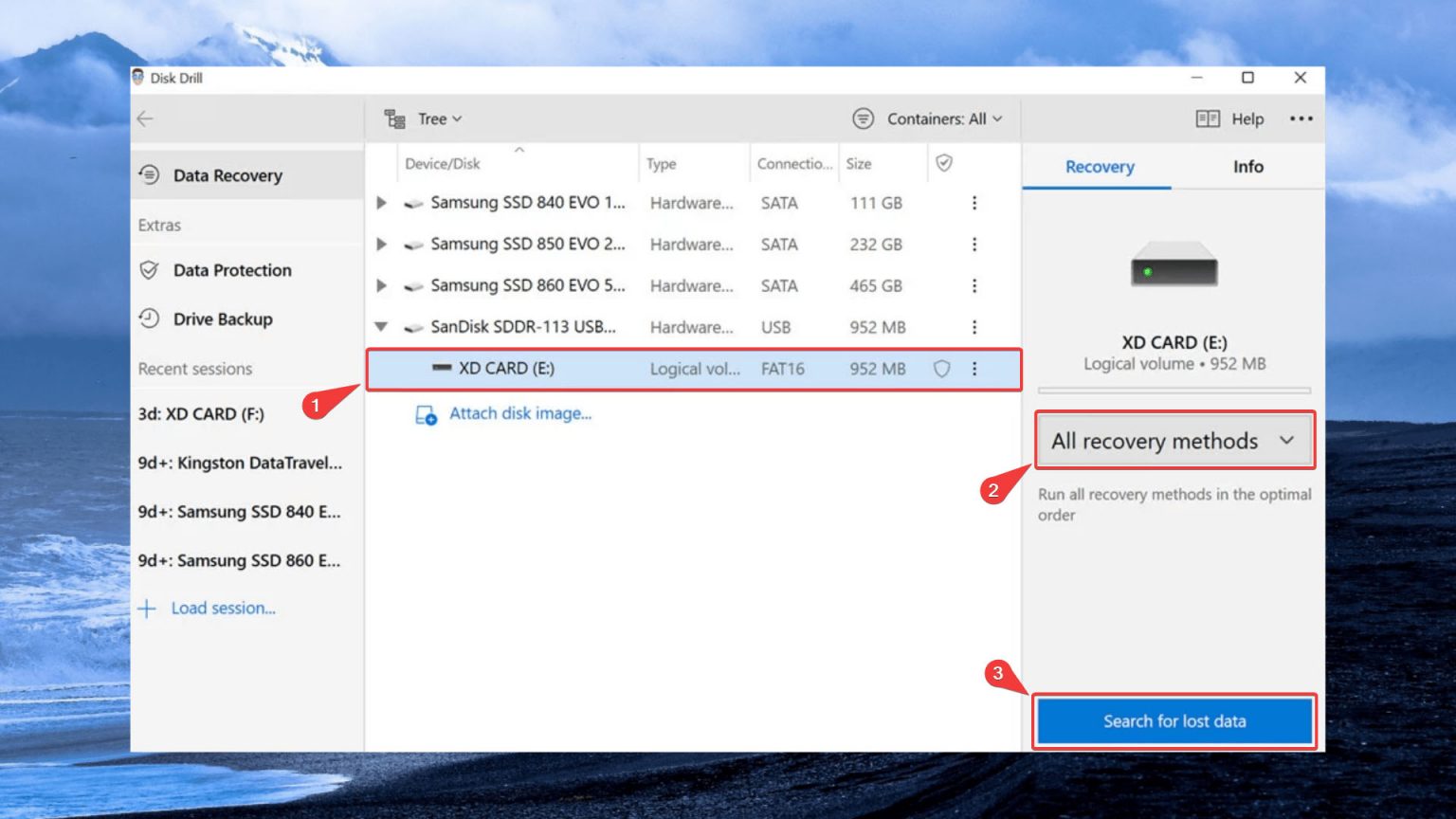1456x819 pixels.
Task: Open recent session 3d: XD CARD (F:)
Action: pos(201,414)
